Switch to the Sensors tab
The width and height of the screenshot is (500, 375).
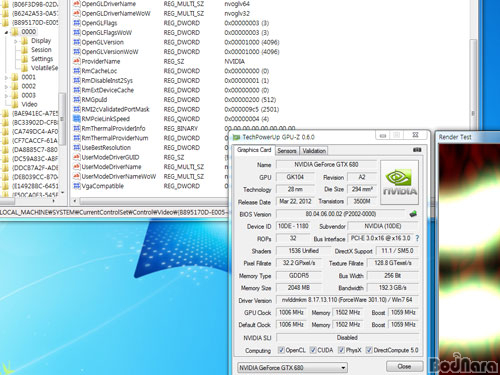tap(287, 151)
